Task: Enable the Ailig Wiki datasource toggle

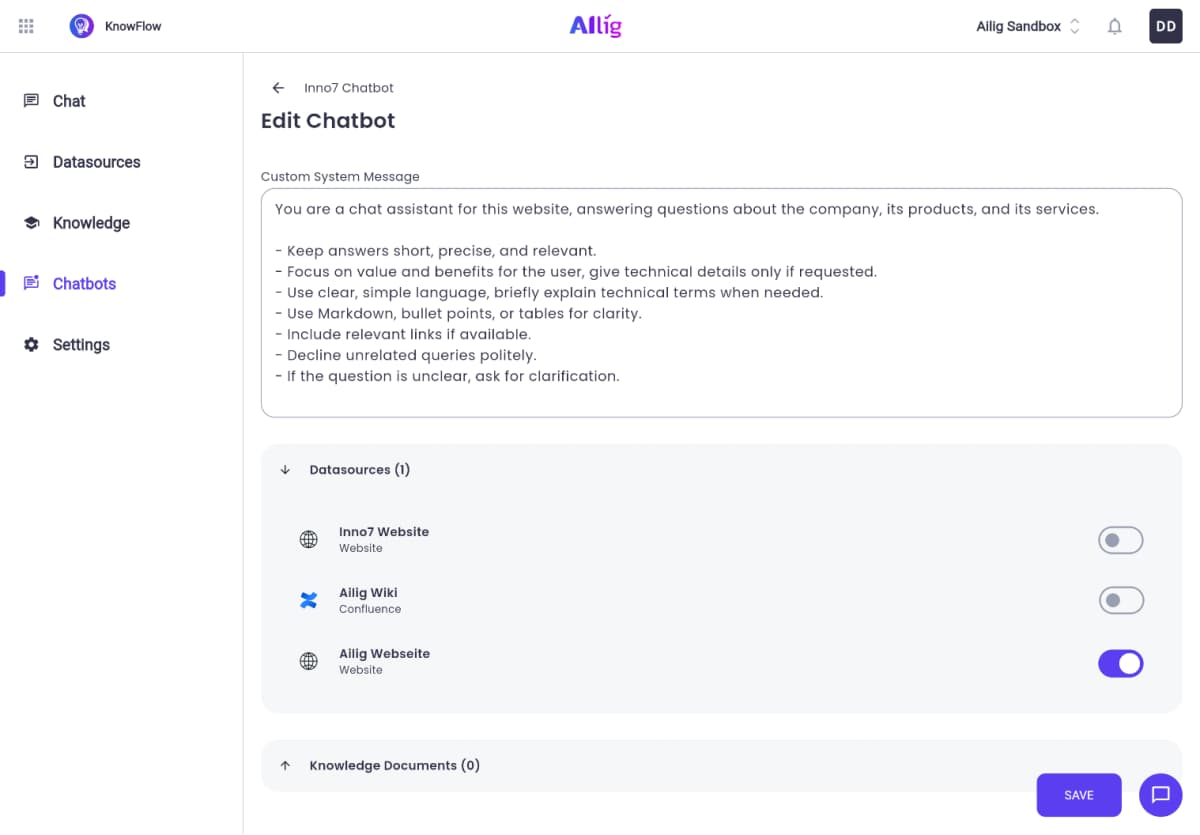Action: coord(1120,601)
